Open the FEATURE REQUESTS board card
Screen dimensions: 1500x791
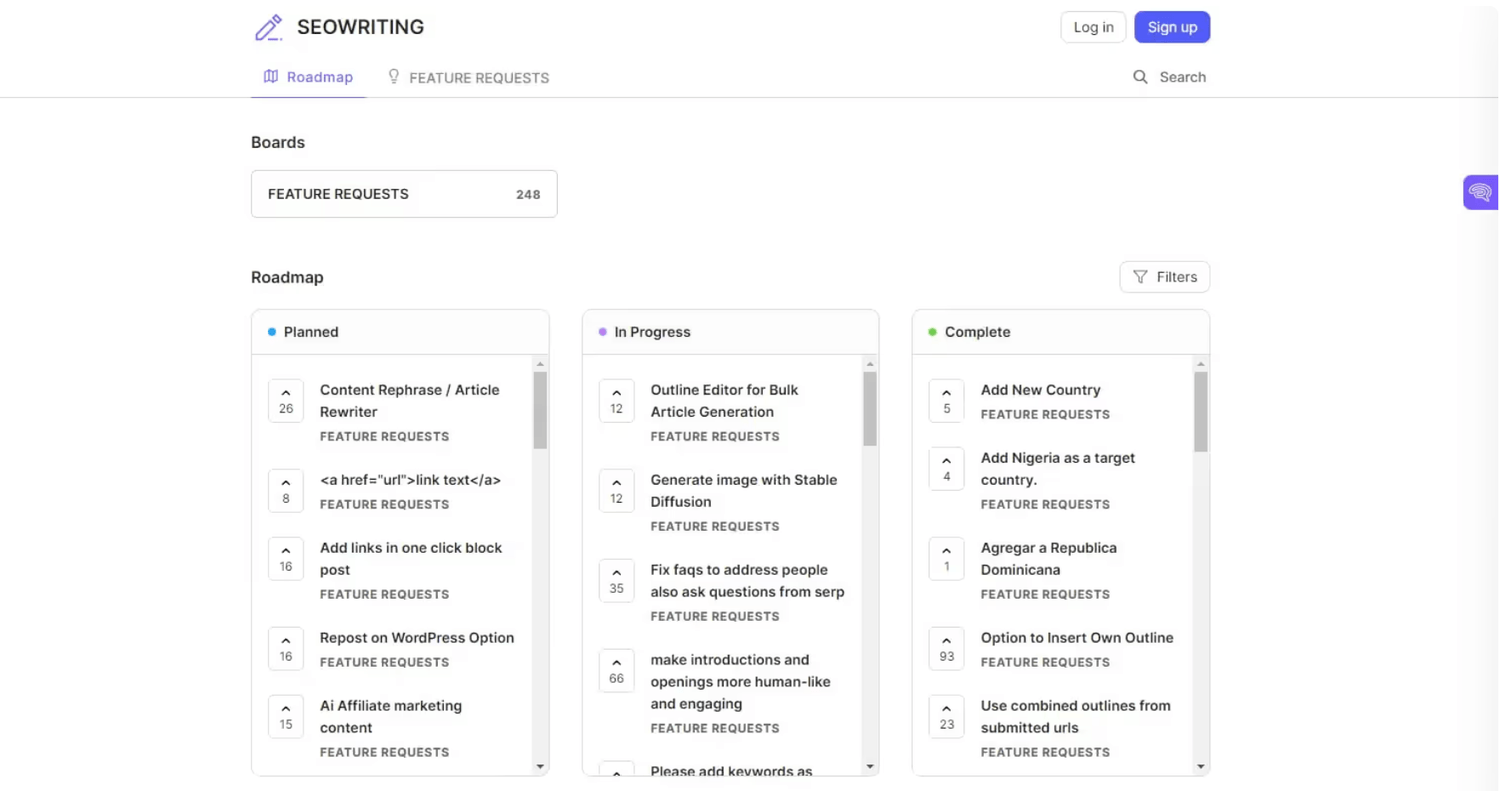click(403, 194)
